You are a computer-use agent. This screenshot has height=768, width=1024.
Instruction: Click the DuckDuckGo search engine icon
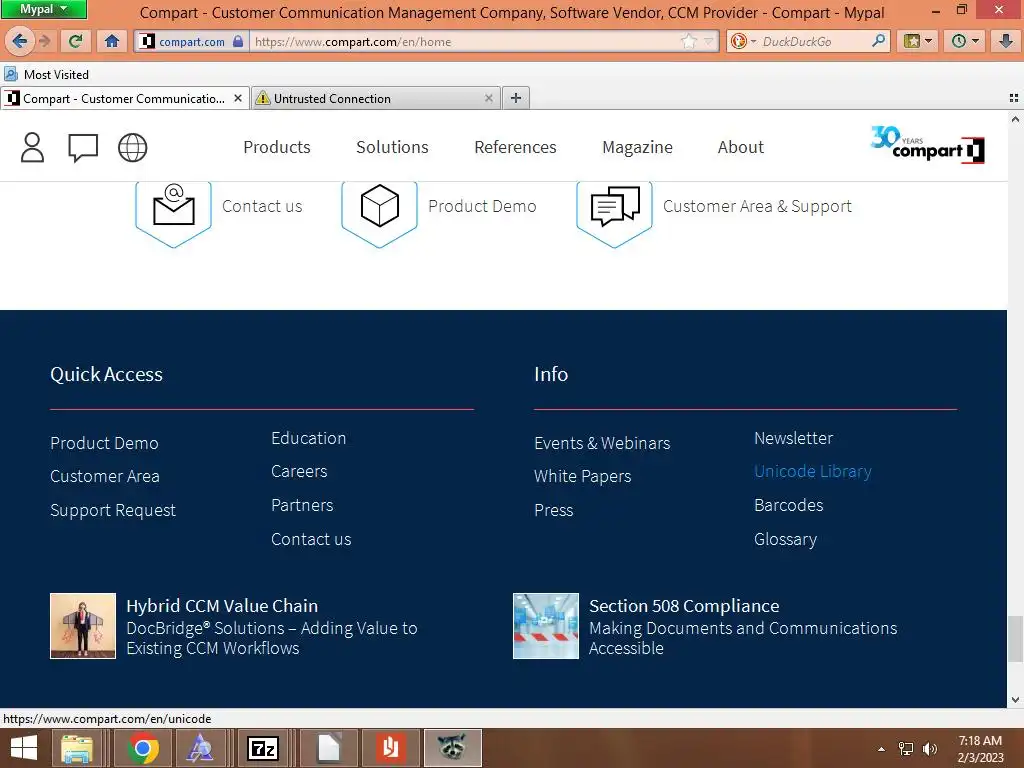(739, 41)
